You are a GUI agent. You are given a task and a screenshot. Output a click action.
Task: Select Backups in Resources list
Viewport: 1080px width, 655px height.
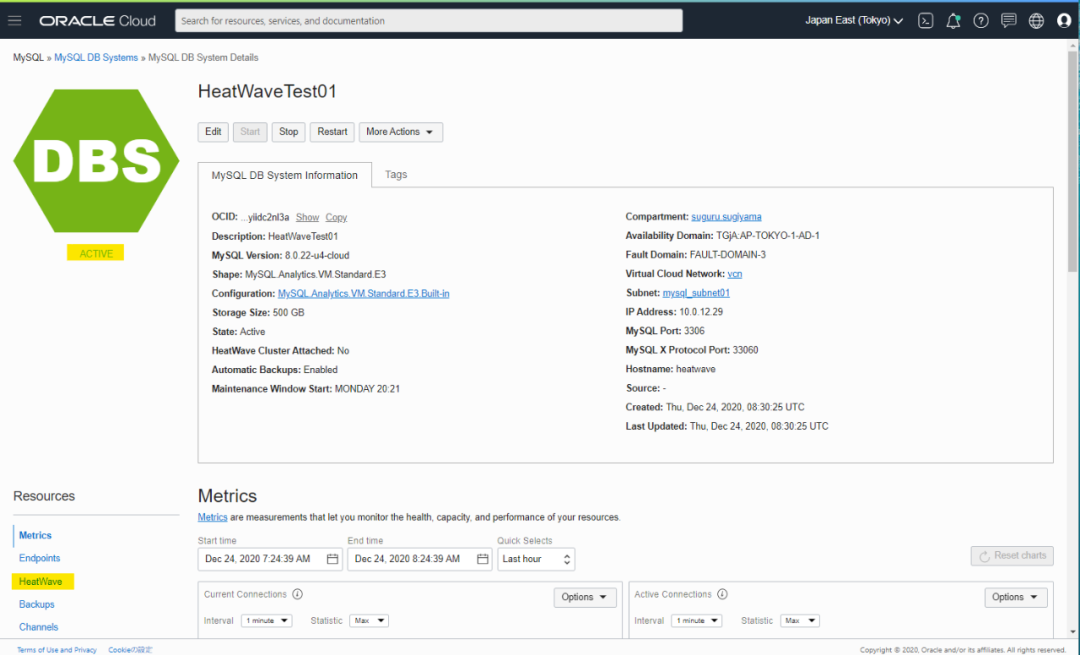[x=37, y=604]
